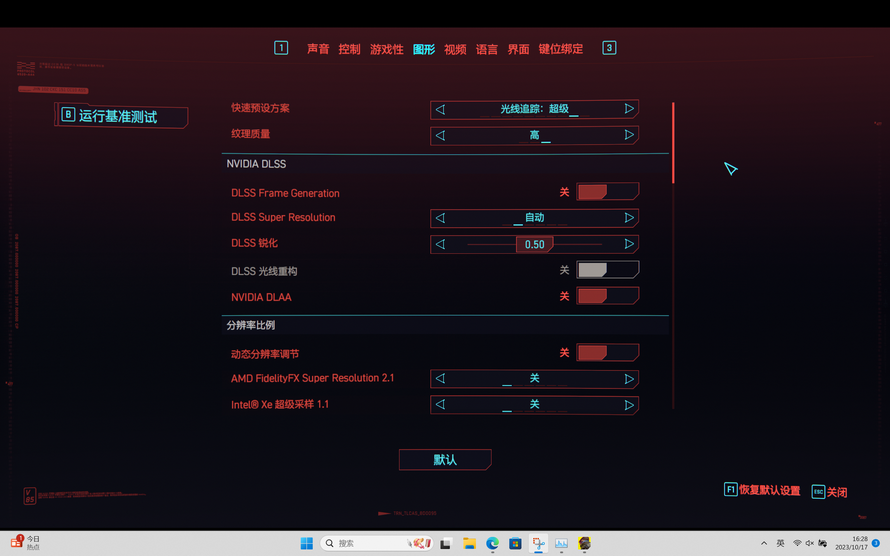Click the previous-tab key icon labeled 1
The image size is (890, 556).
(x=281, y=48)
